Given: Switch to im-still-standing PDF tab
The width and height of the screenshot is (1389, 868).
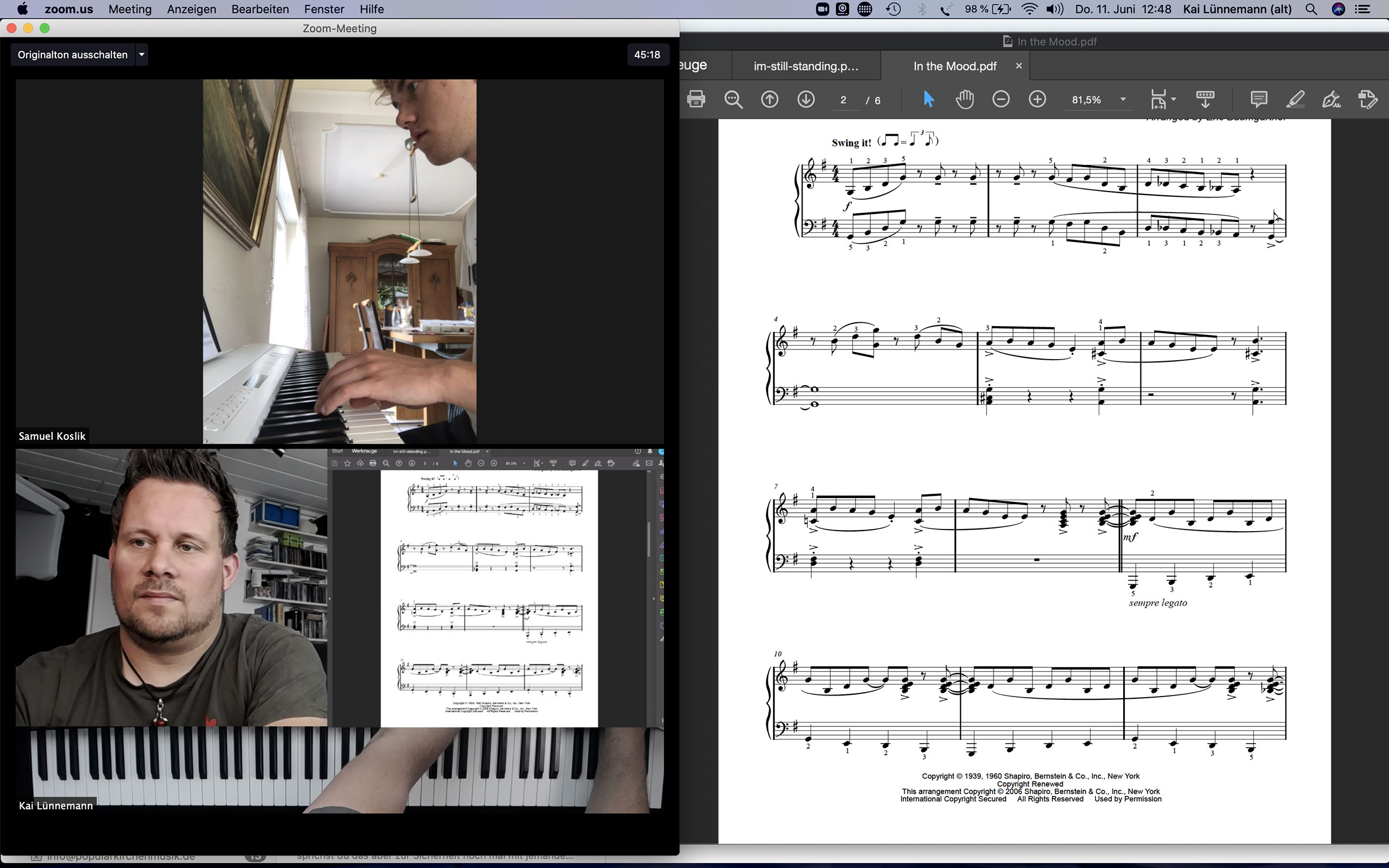Looking at the screenshot, I should coord(805,66).
